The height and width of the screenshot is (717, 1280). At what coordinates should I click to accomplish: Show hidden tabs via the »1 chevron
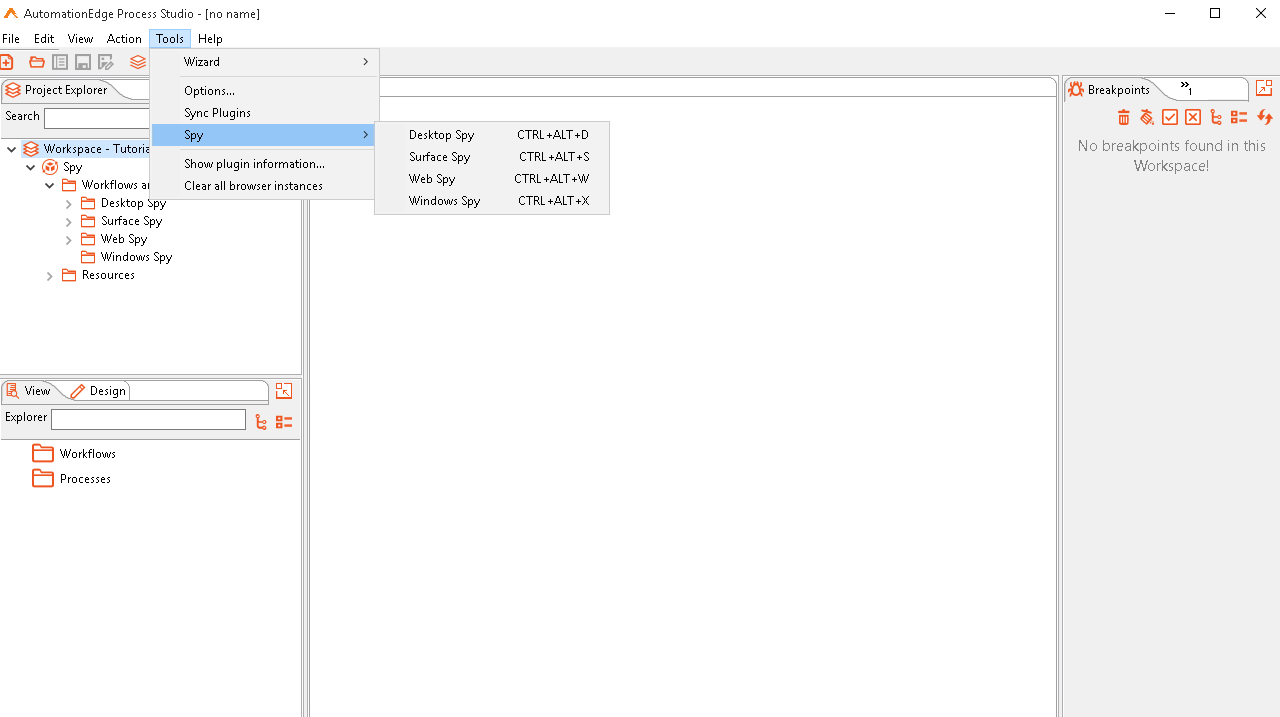tap(1187, 88)
